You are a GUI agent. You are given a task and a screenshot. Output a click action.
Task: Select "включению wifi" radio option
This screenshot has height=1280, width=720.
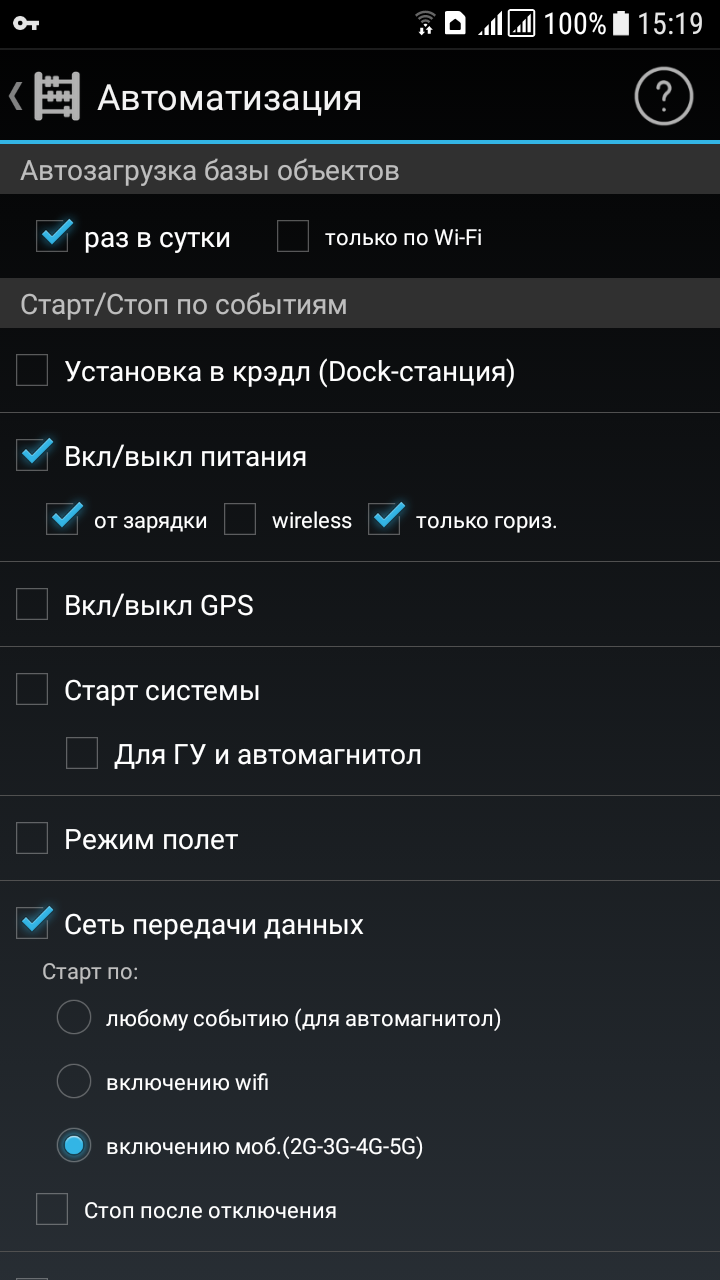[x=74, y=1082]
